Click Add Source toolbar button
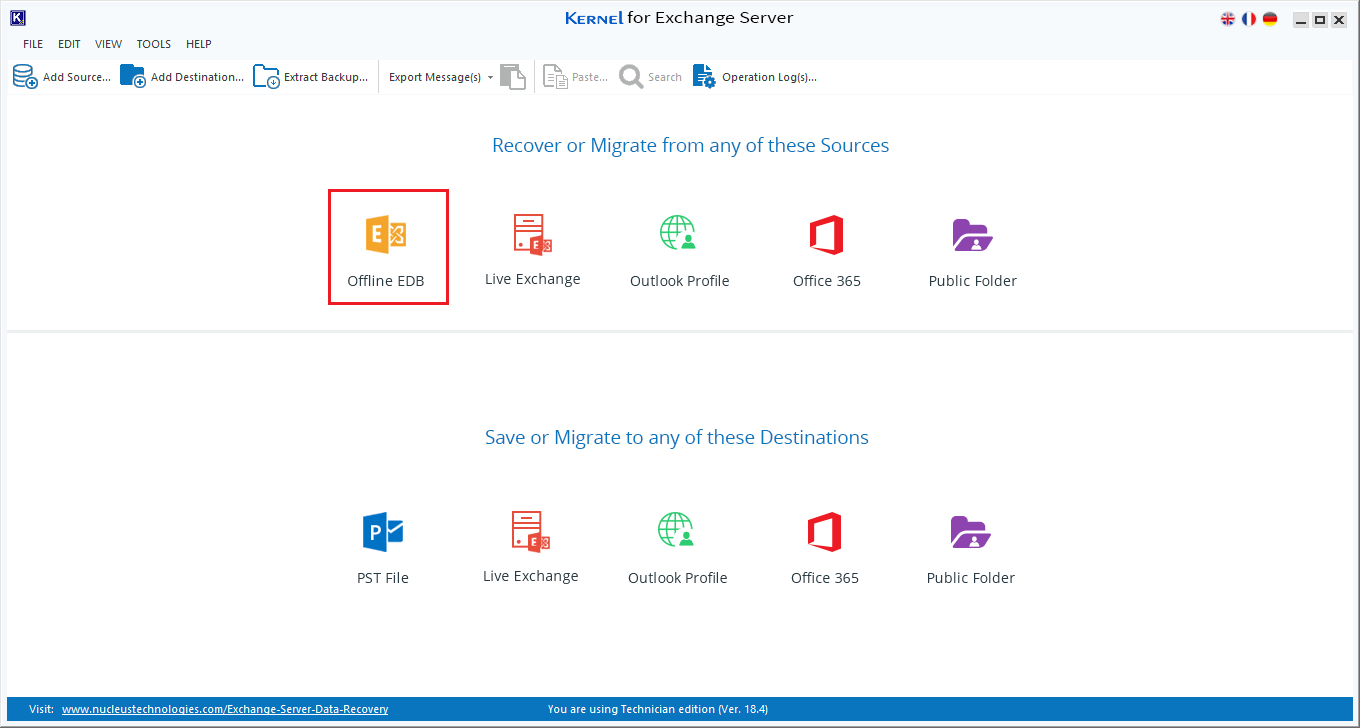 coord(62,77)
